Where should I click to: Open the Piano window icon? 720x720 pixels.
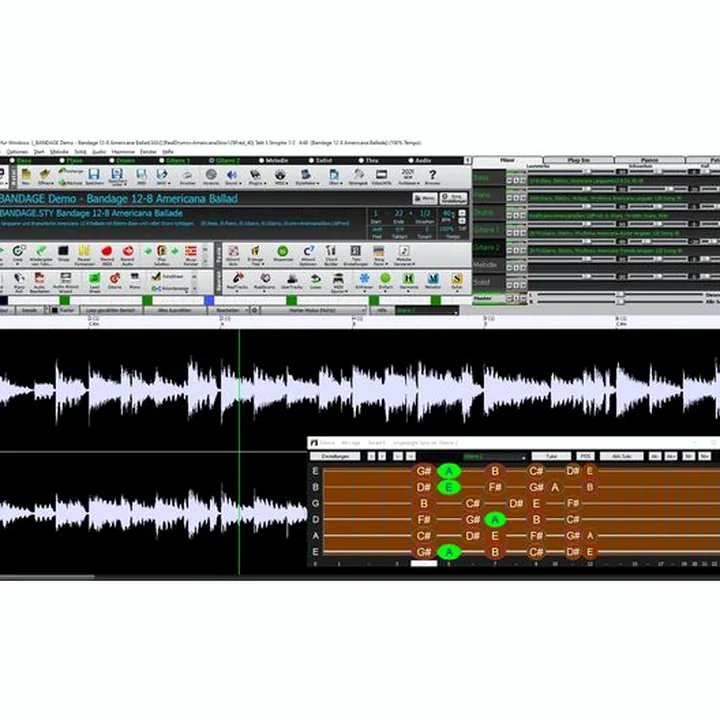tap(135, 281)
